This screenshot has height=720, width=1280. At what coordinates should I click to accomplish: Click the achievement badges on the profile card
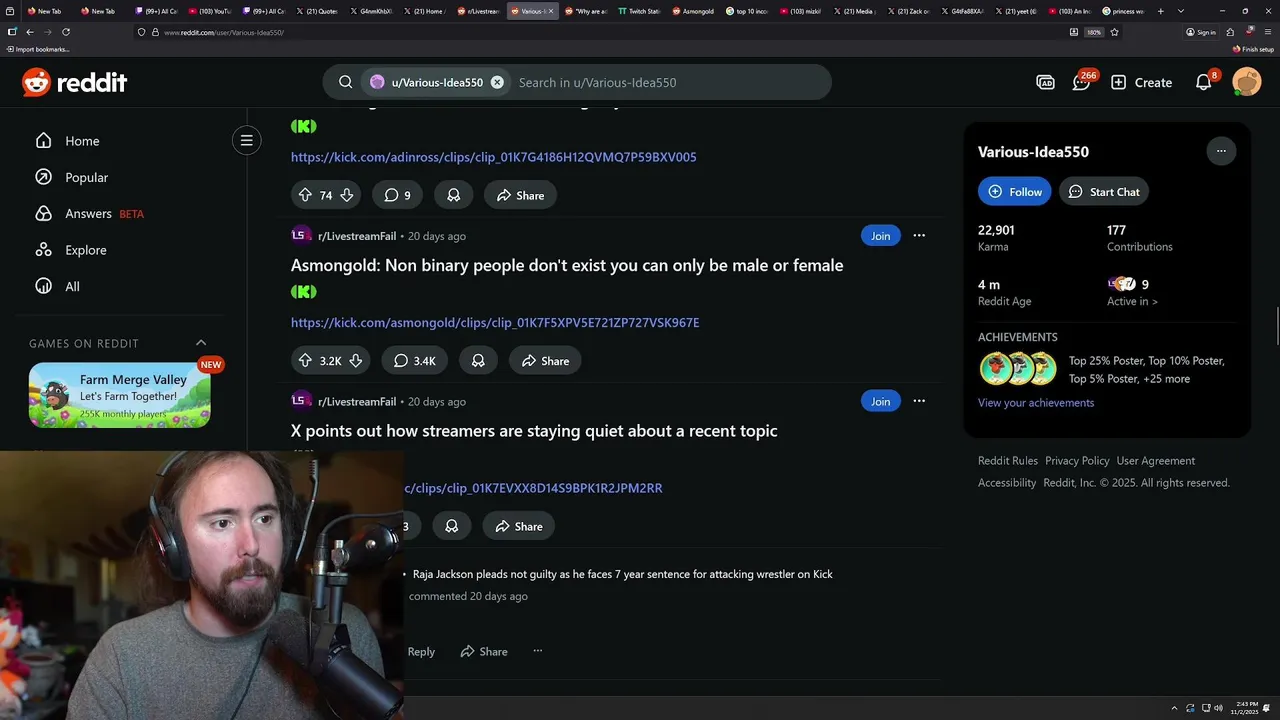point(1017,369)
